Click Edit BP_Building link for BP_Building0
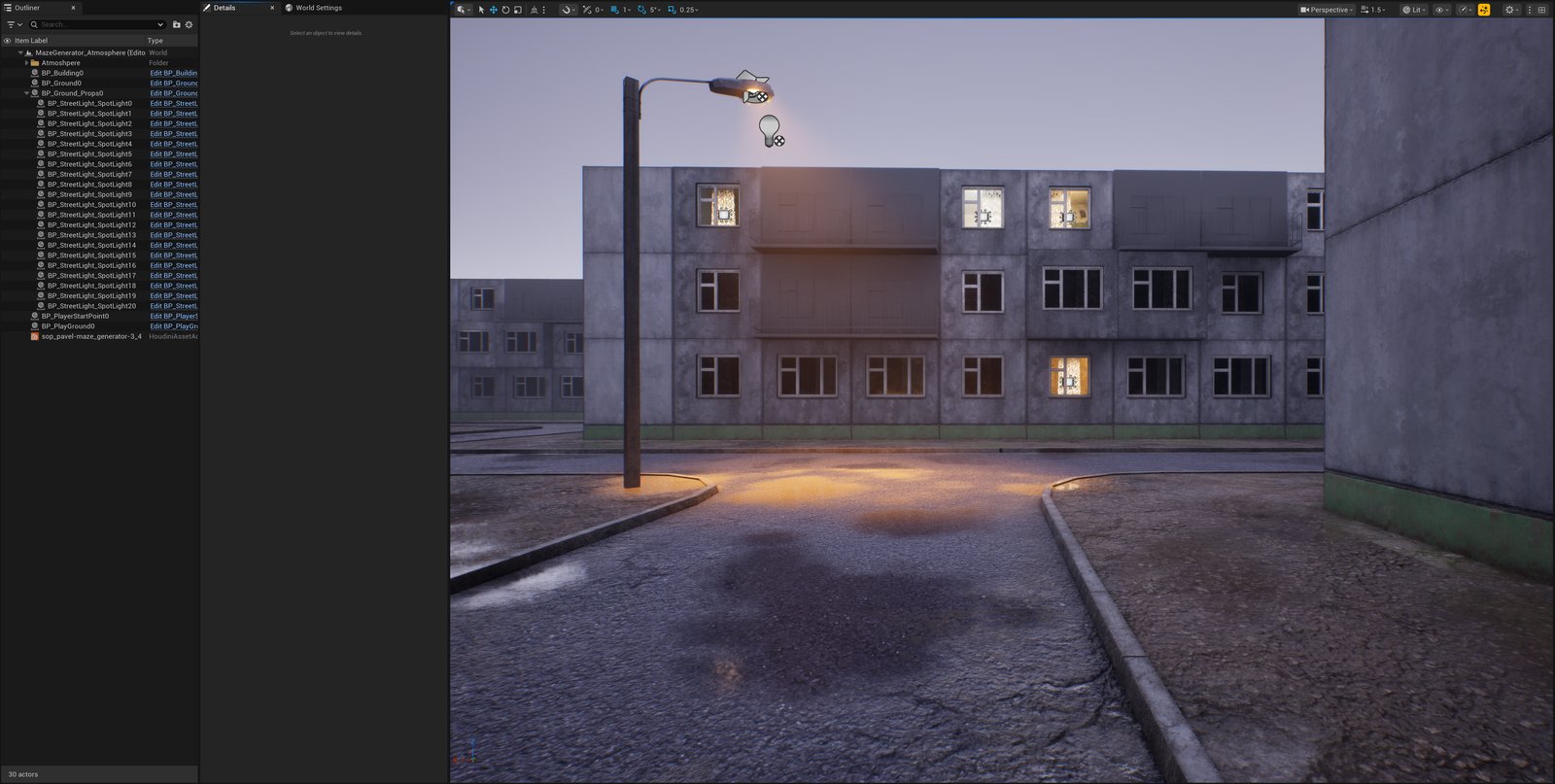 pos(173,73)
